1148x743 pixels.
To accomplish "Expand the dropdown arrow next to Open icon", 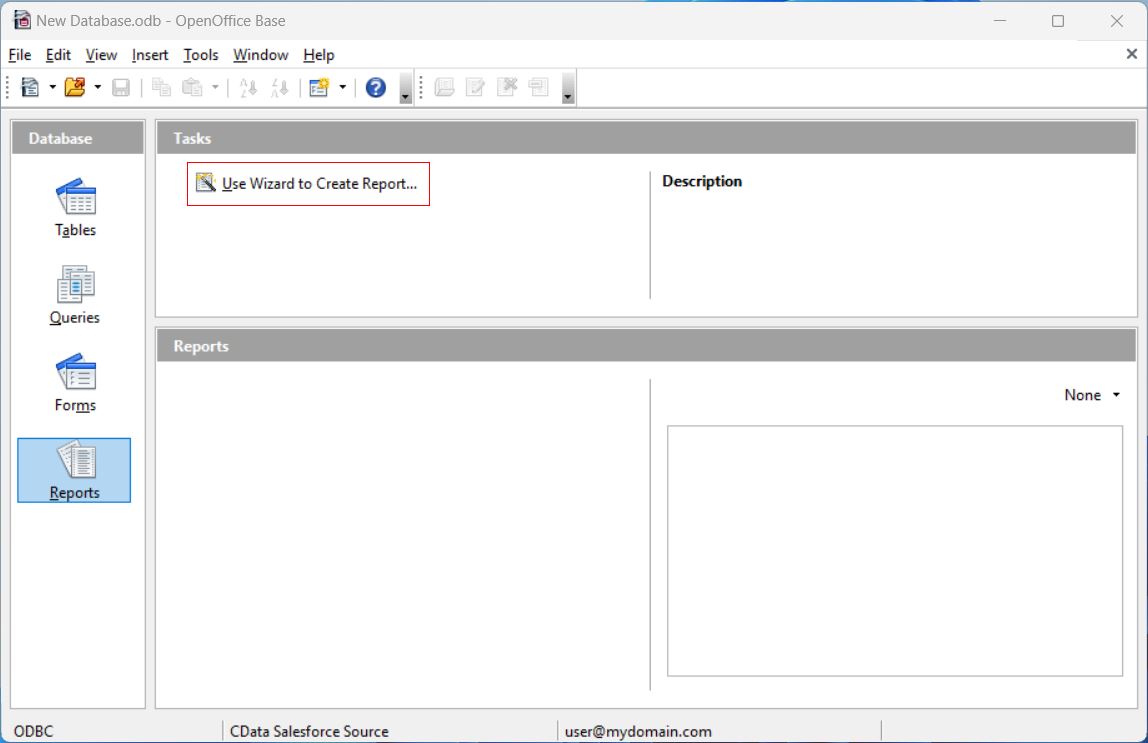I will coord(97,88).
